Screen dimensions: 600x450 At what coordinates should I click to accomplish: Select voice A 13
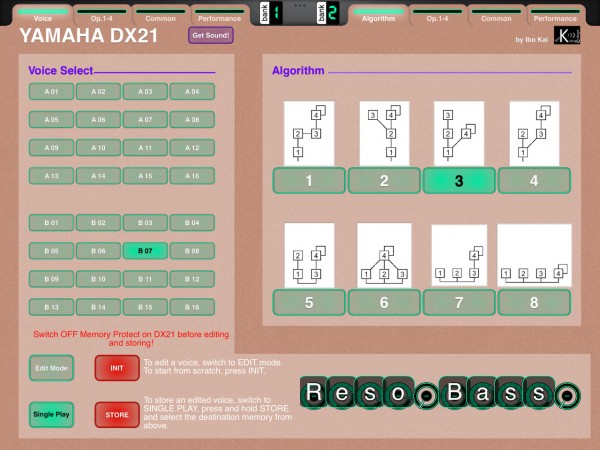coord(51,176)
